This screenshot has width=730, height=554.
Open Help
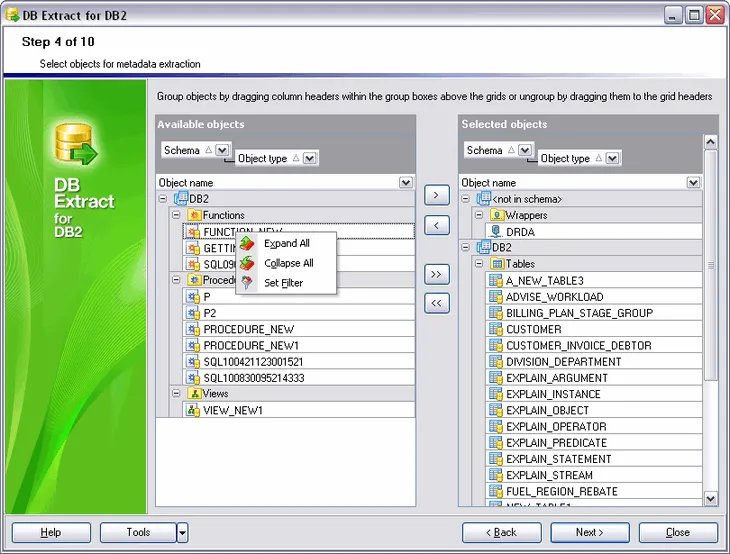[51, 533]
